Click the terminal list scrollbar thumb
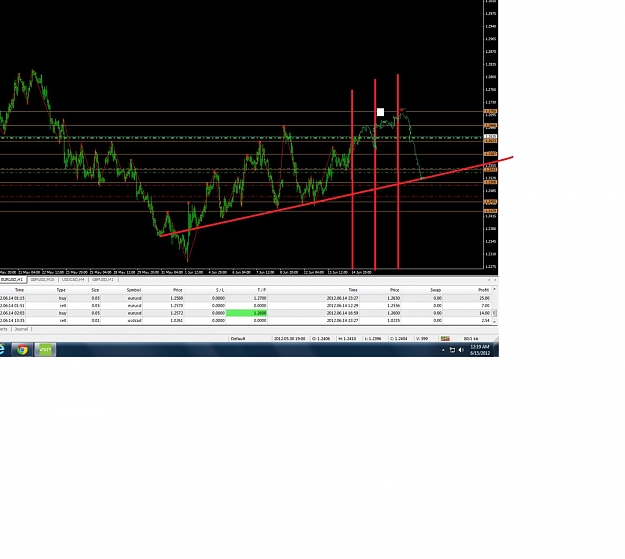The image size is (625, 559). [x=494, y=313]
